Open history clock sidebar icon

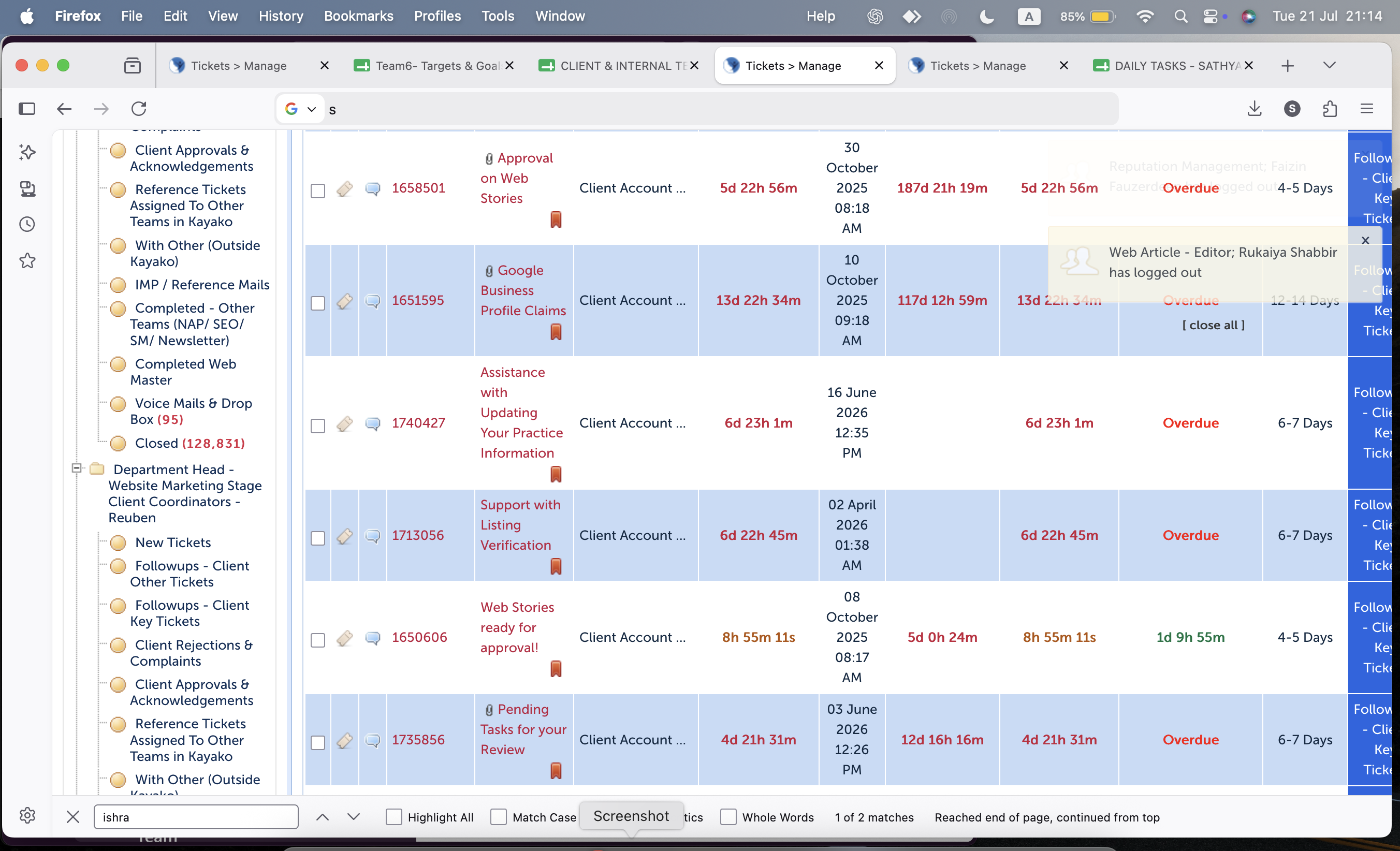pos(27,224)
